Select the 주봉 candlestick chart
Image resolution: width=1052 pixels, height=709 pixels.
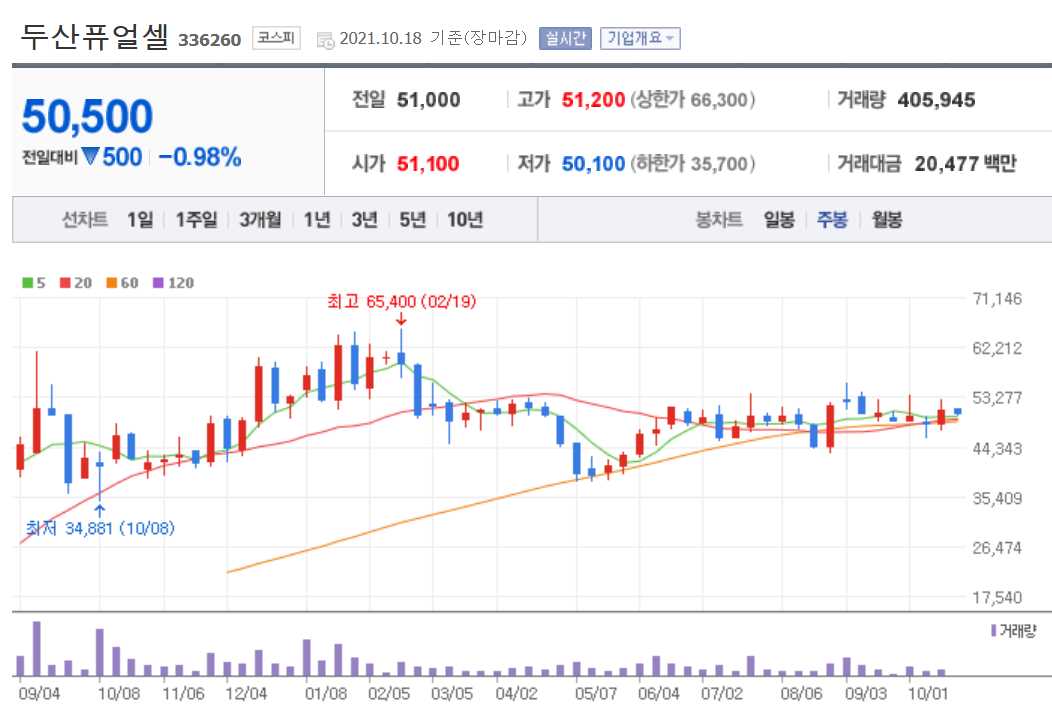pos(832,219)
